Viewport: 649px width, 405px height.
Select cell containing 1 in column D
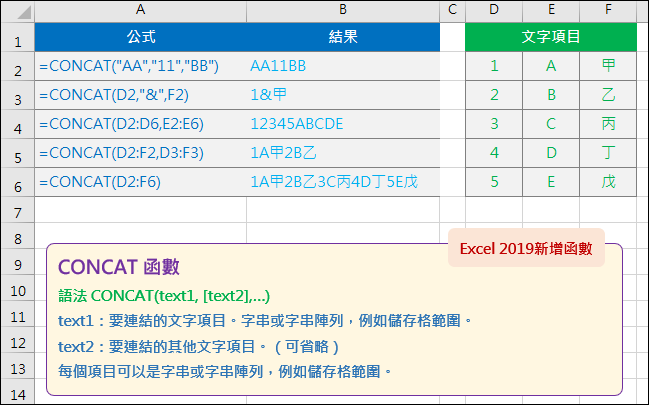click(x=494, y=66)
